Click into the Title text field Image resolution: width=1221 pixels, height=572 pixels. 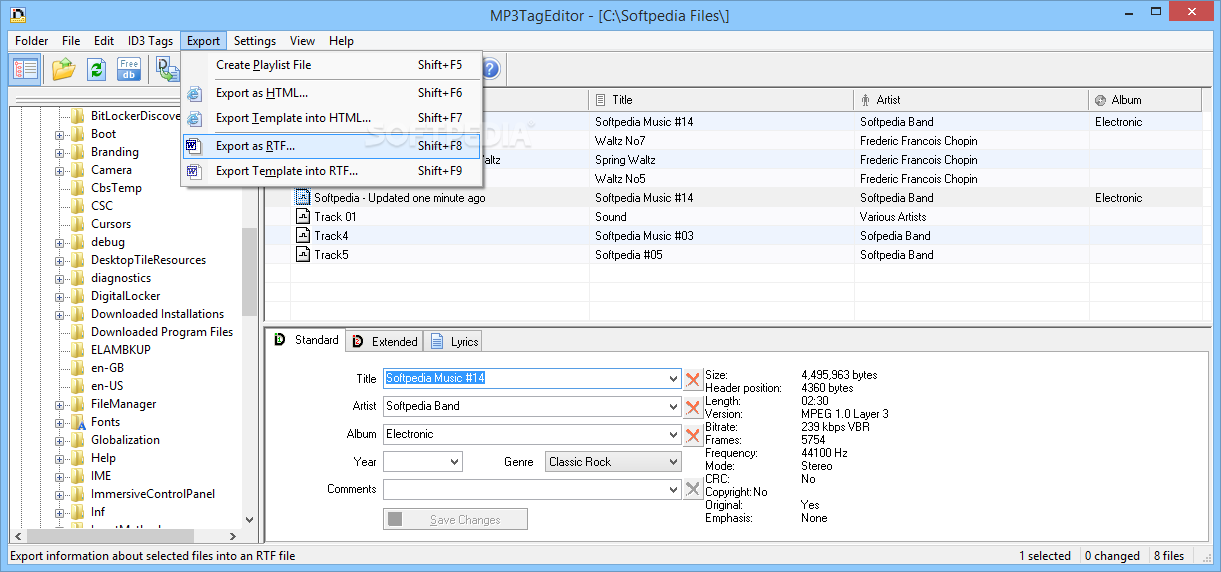pyautogui.click(x=523, y=379)
